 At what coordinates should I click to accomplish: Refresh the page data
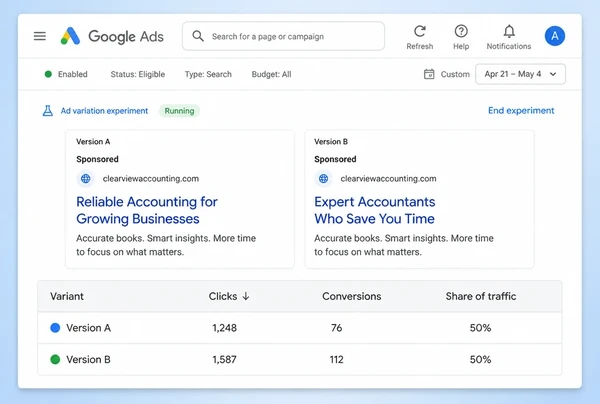tap(420, 37)
